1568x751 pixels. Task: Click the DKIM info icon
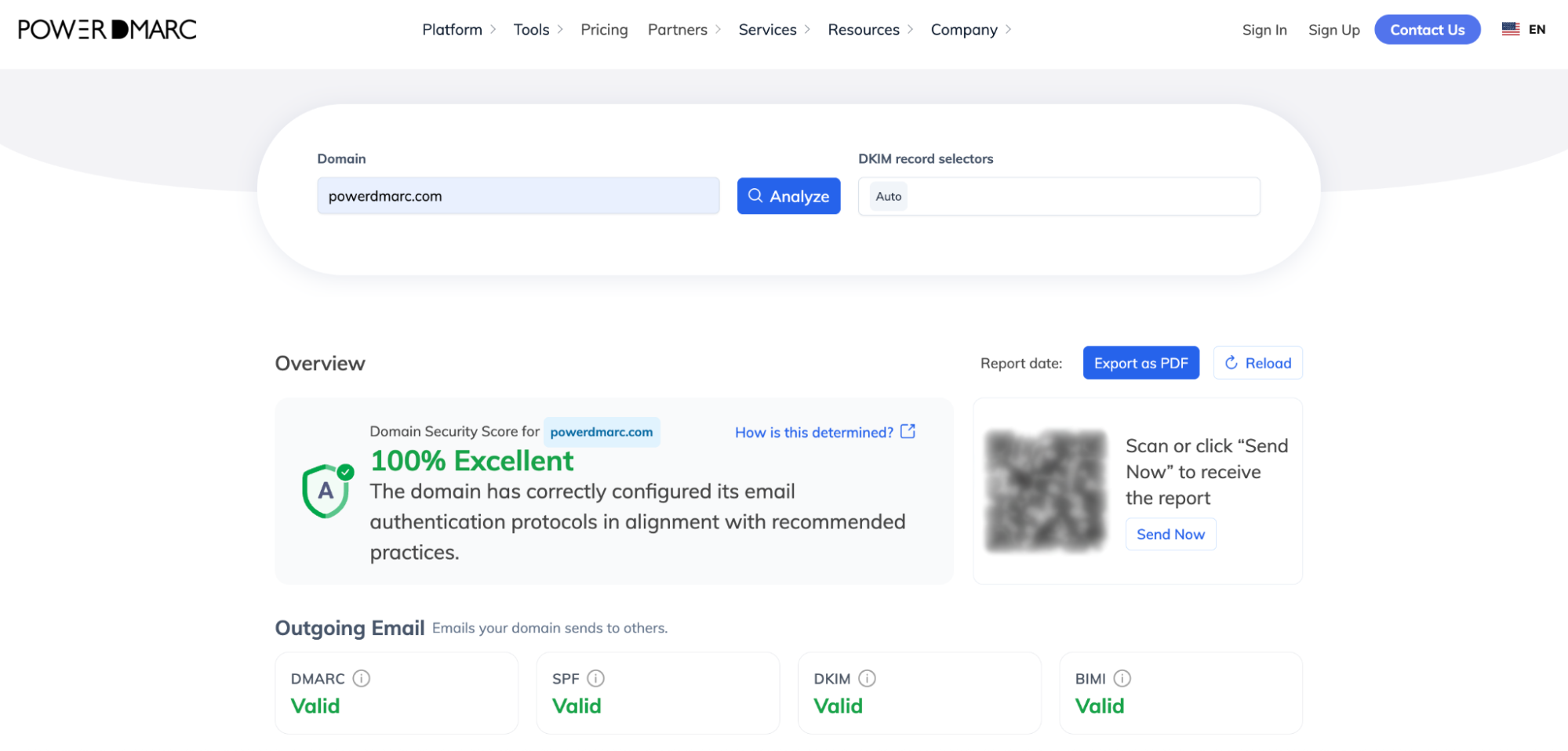(x=868, y=678)
